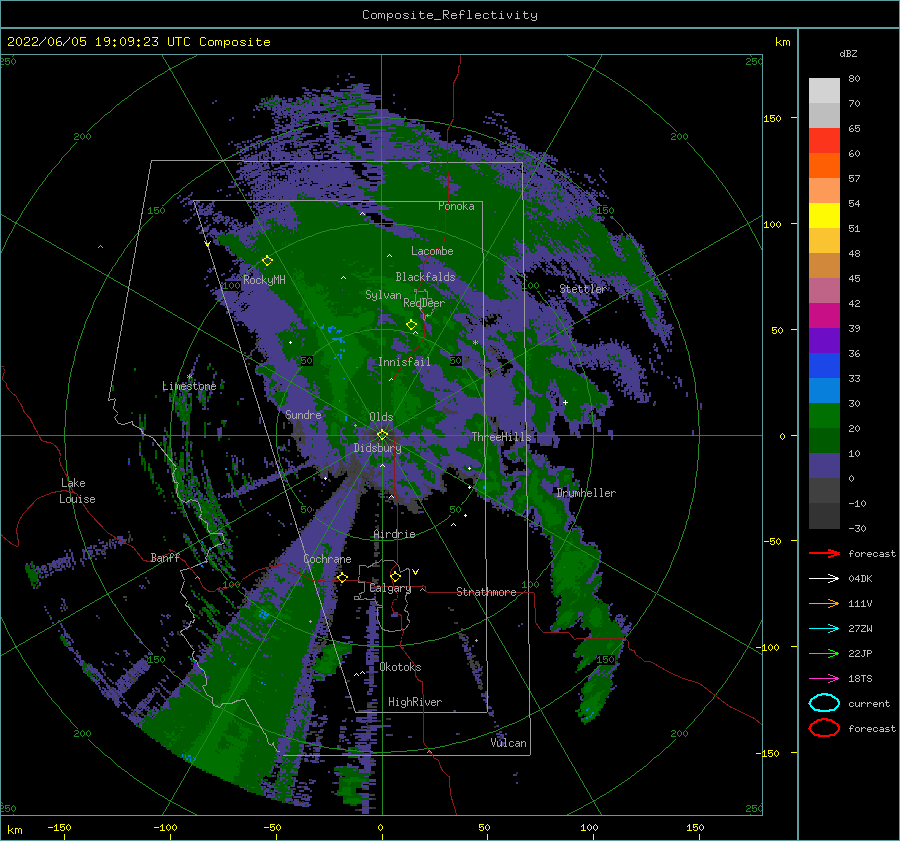Screen dimensions: 900x841
Task: Click the 'RedDeer' map label
Action: [x=424, y=303]
